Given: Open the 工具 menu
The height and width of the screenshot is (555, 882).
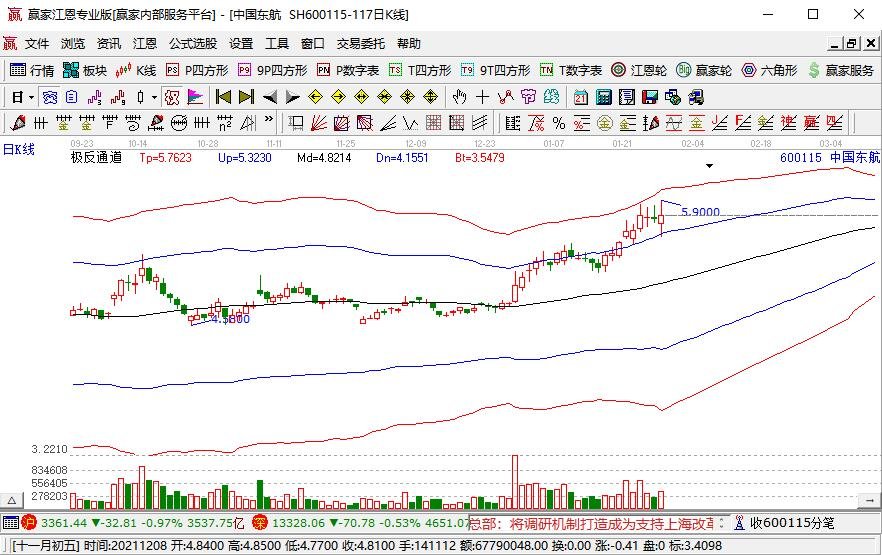Looking at the screenshot, I should tap(277, 44).
